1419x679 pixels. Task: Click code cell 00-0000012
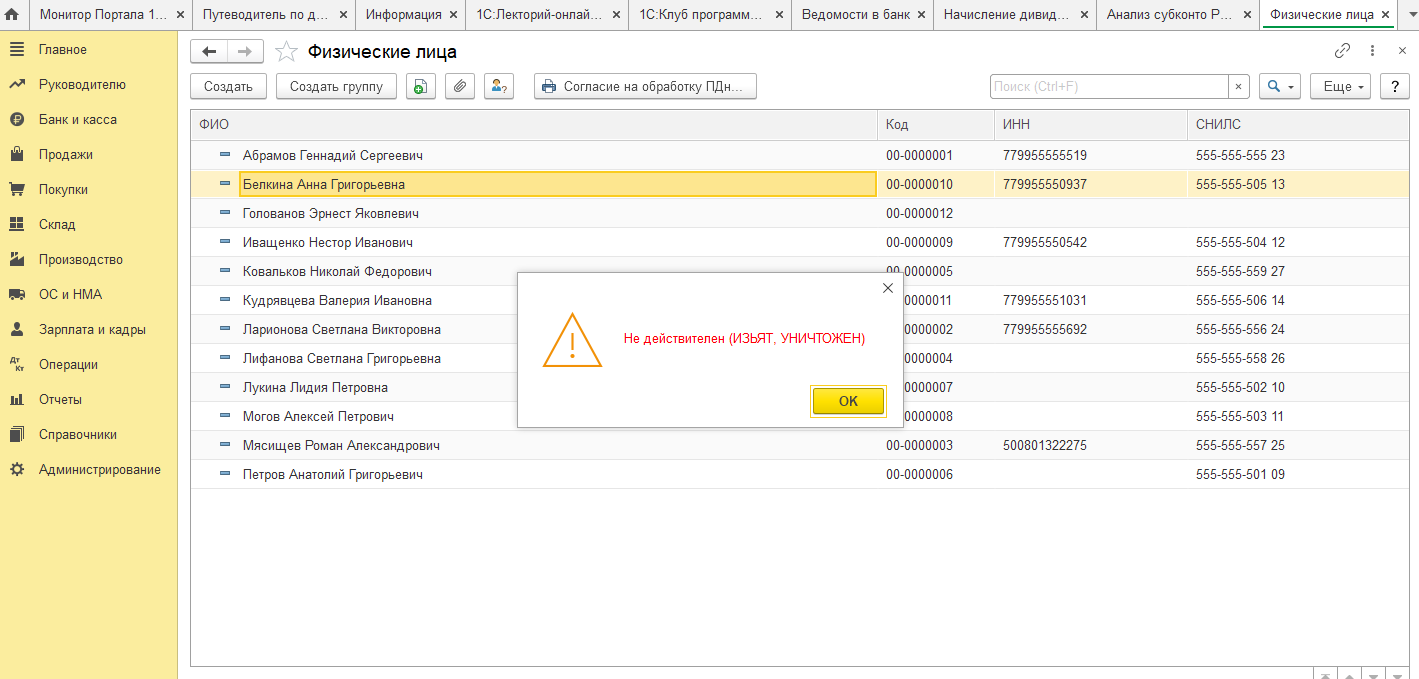pyautogui.click(x=936, y=213)
